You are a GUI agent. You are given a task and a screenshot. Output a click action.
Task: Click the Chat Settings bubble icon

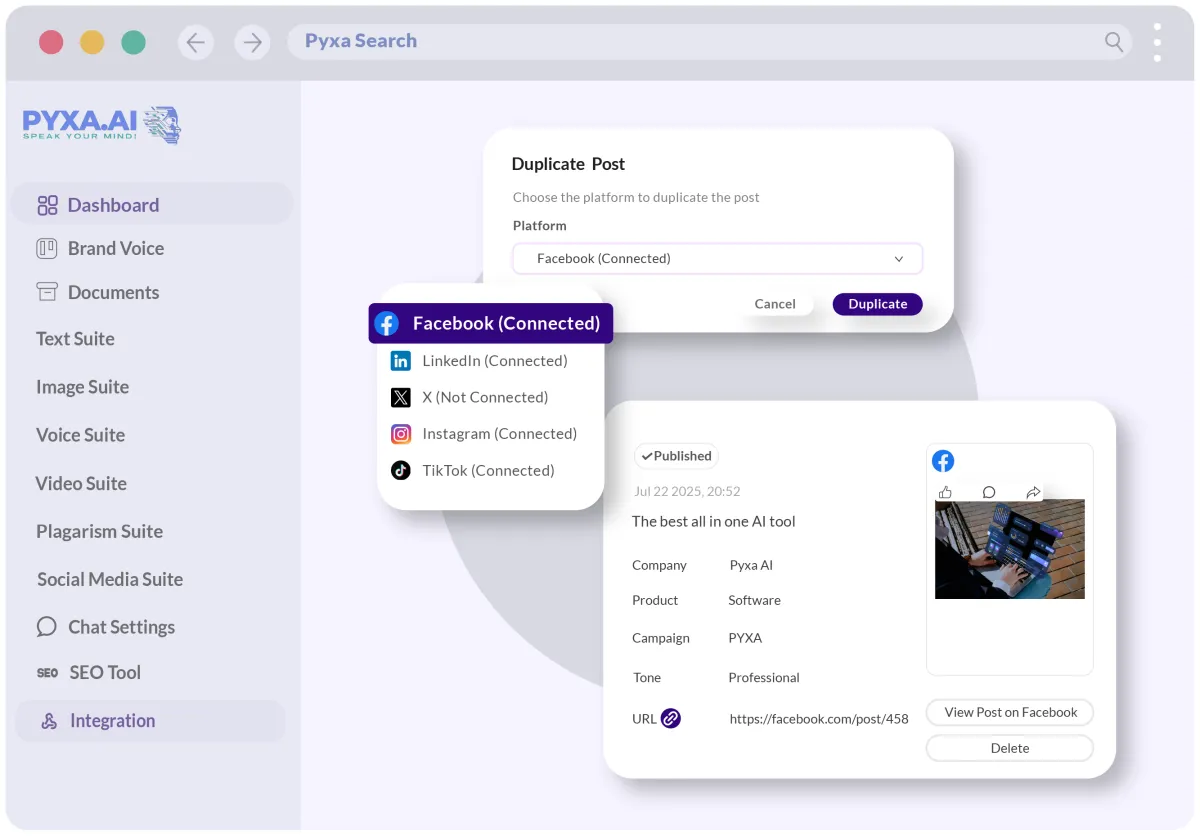tap(47, 627)
